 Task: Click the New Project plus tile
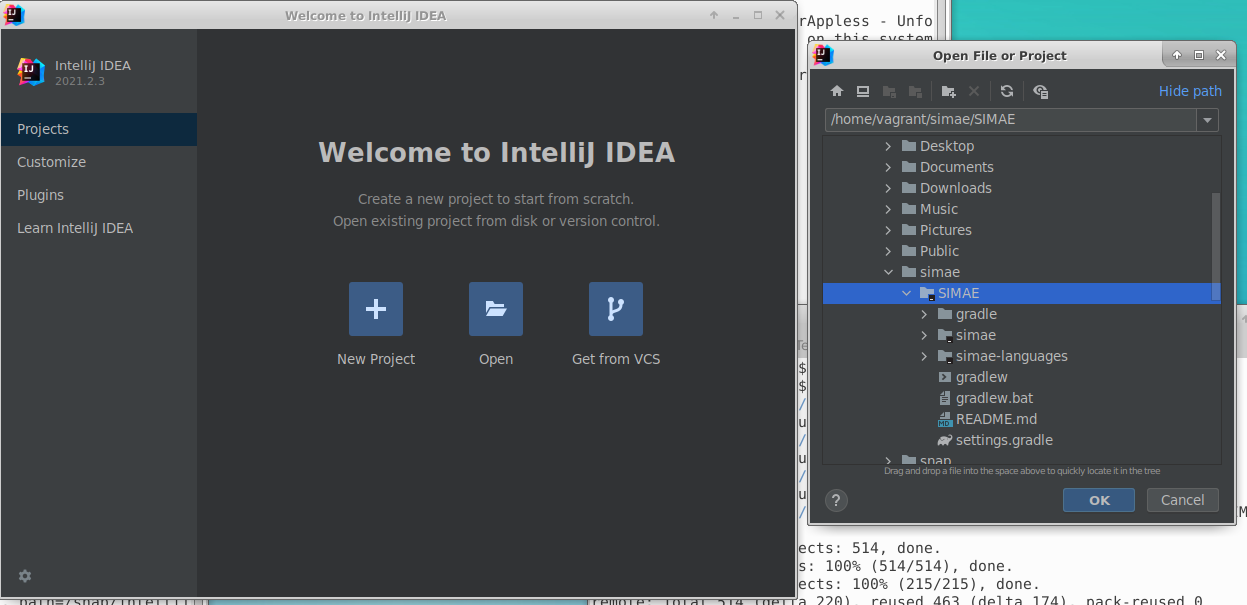[376, 309]
